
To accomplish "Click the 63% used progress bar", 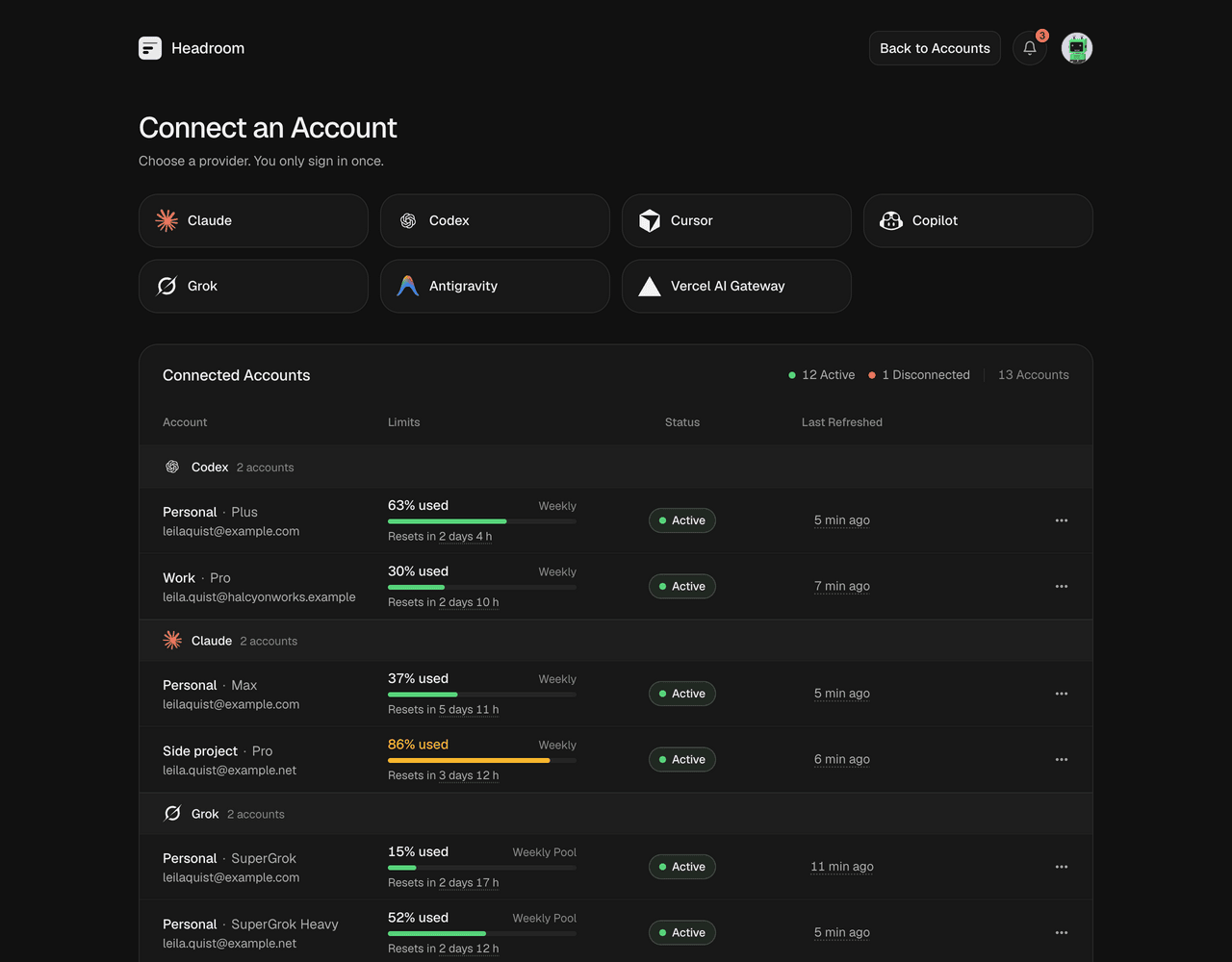I will [482, 521].
